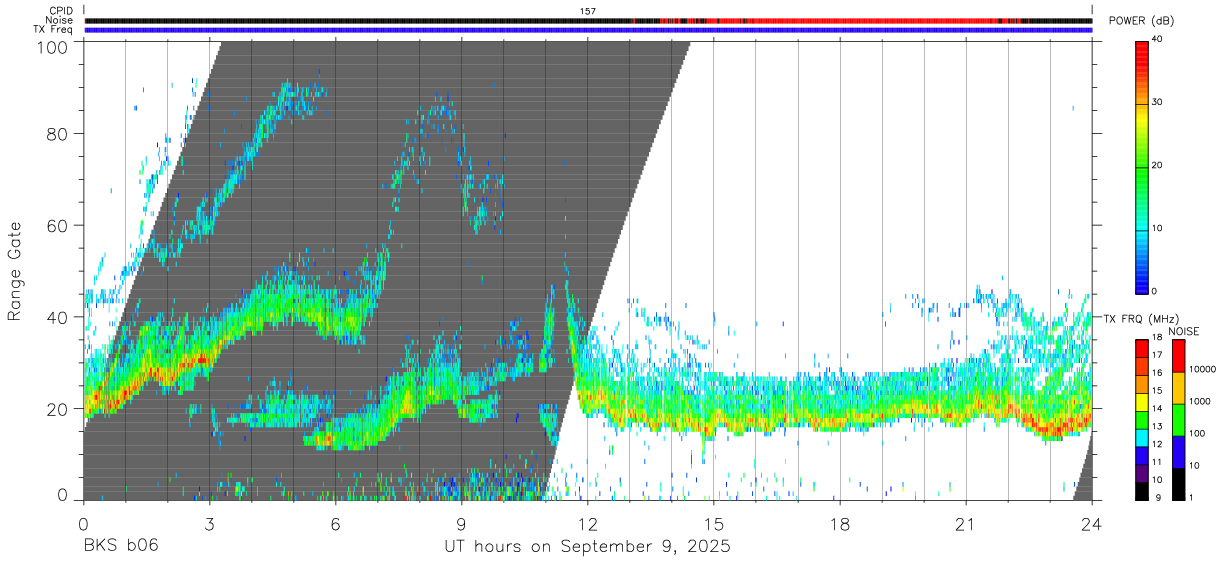Click the noise scale value '1000'

pos(1200,401)
